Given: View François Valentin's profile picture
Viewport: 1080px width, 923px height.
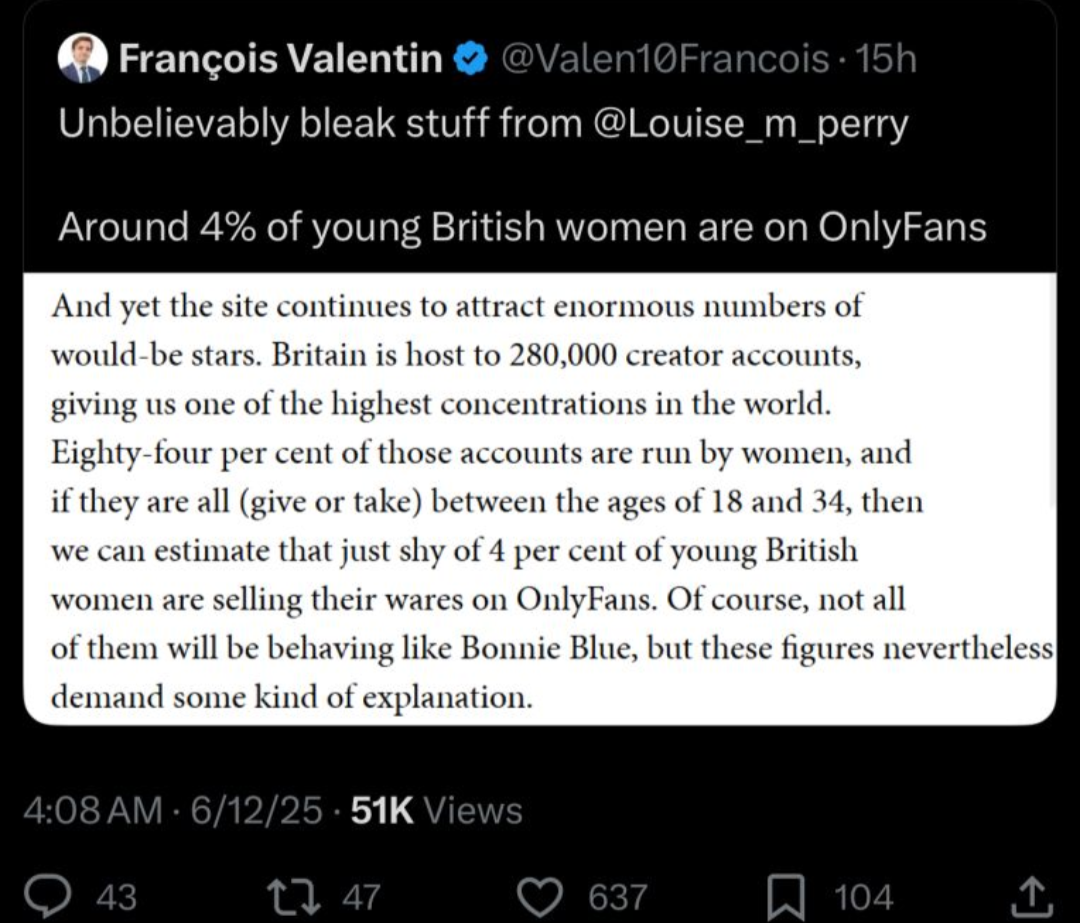Looking at the screenshot, I should (x=83, y=59).
